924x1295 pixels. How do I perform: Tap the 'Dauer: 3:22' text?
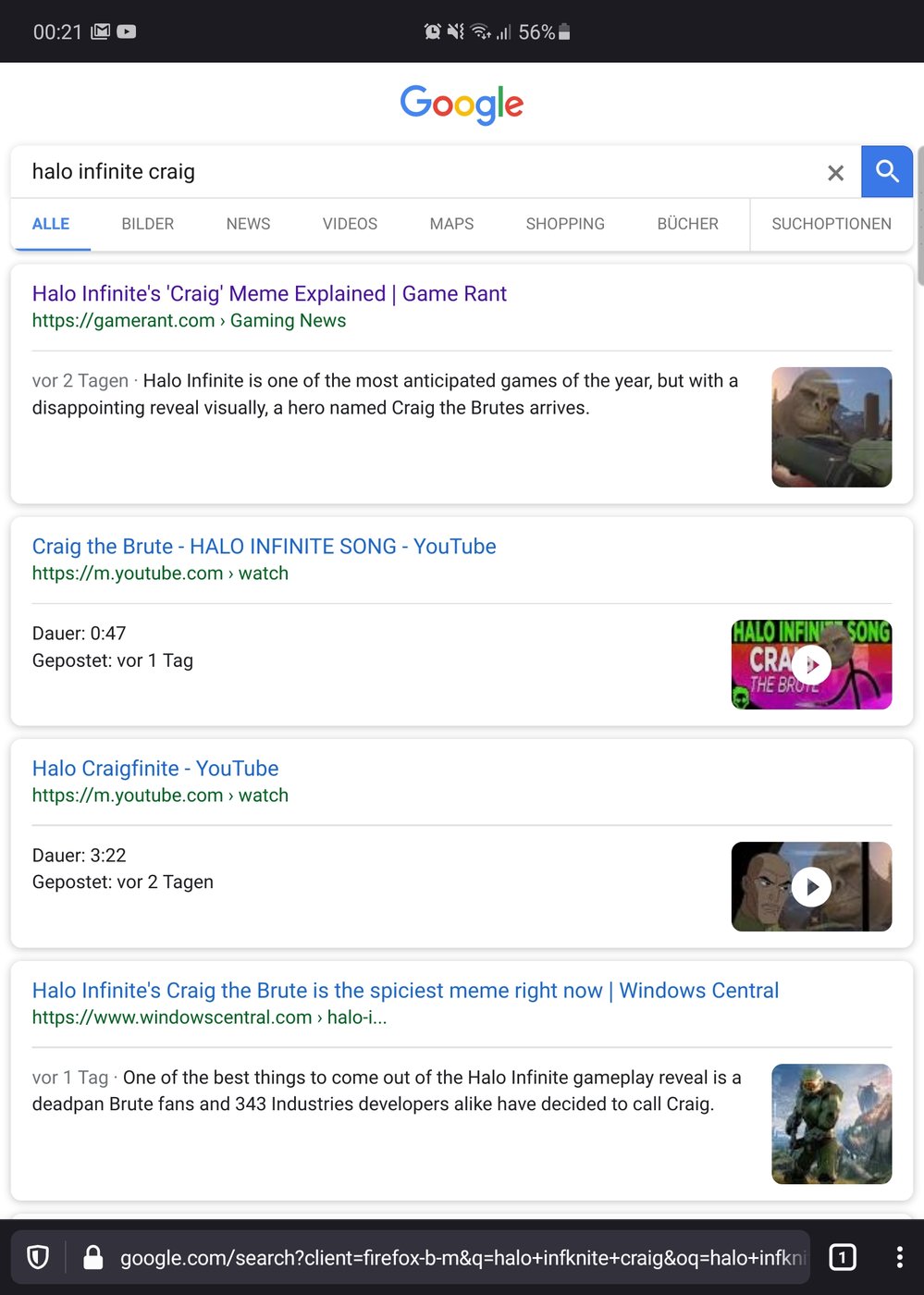click(x=79, y=856)
